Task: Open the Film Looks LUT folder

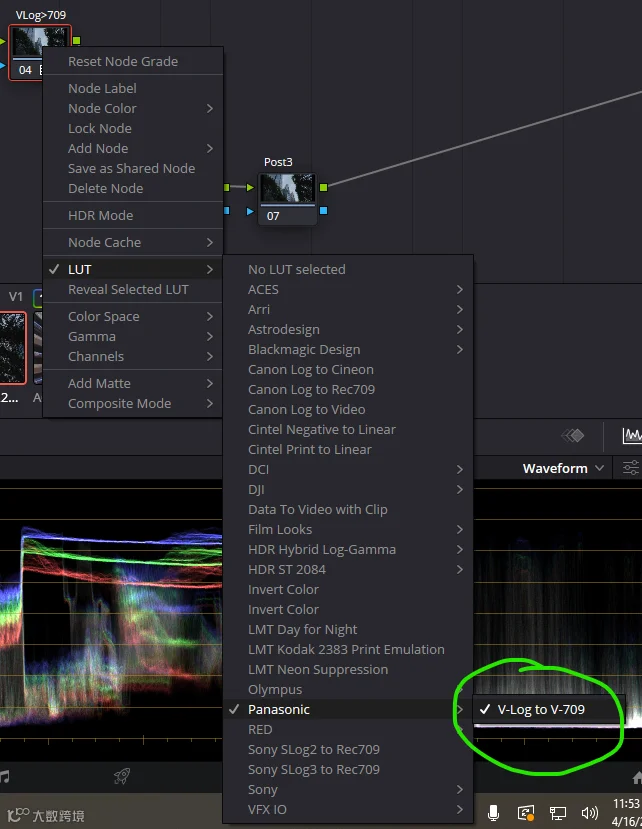Action: [347, 530]
